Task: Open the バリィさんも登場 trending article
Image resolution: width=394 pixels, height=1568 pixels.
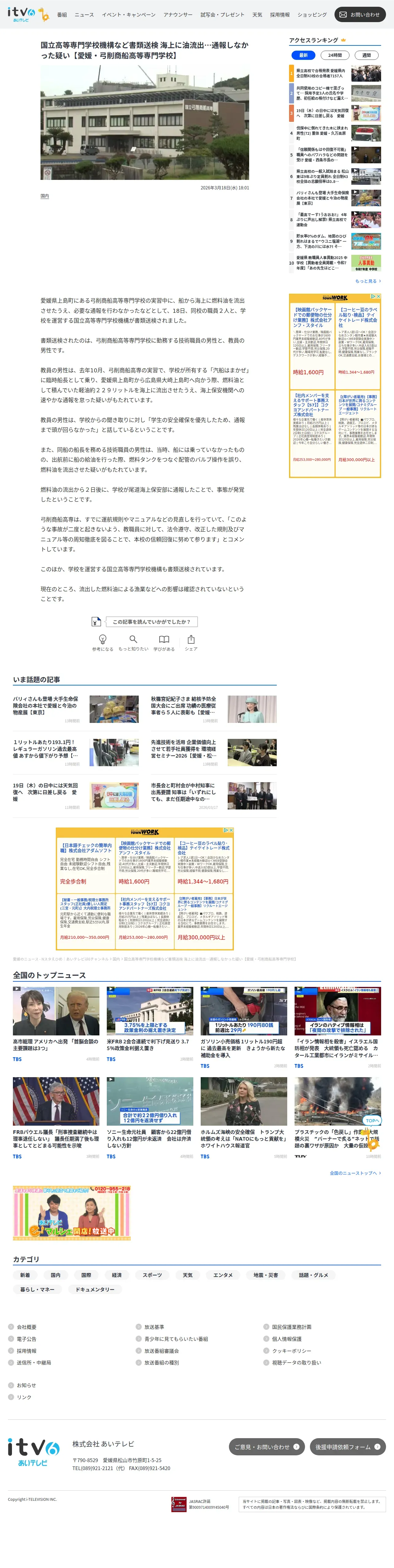Action: click(x=76, y=708)
